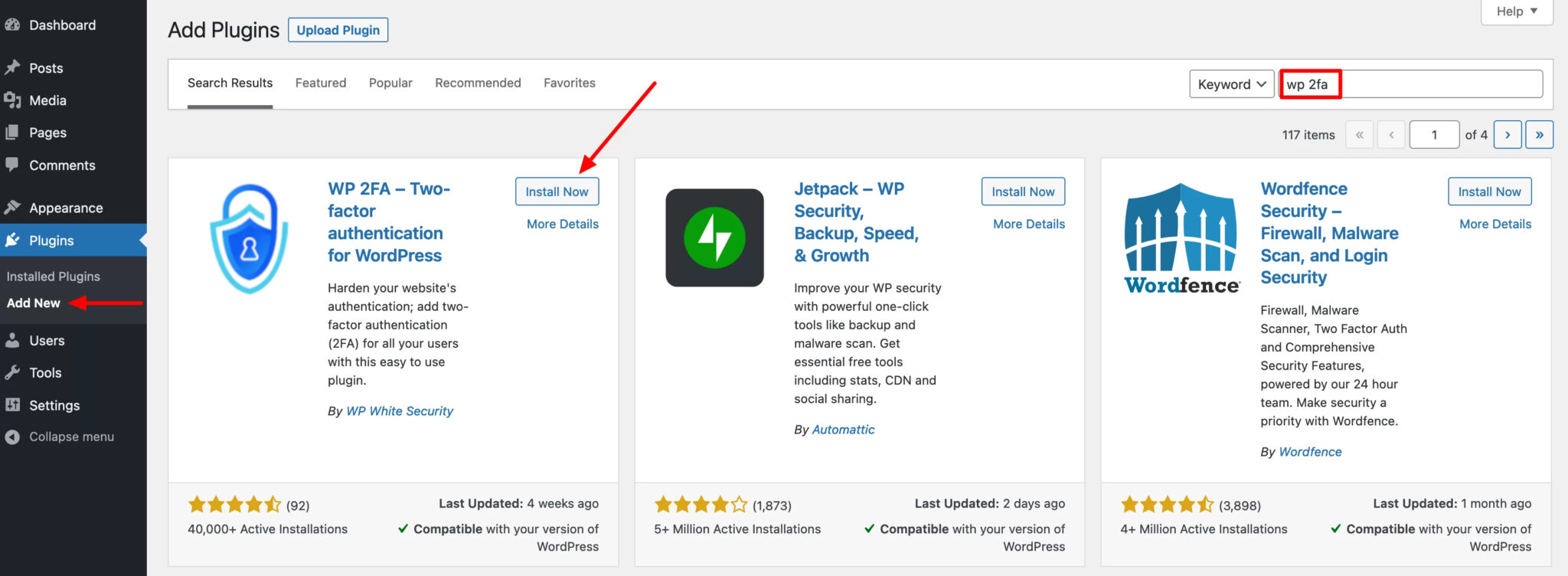Screen dimensions: 1568x576
Task: Click the WP 2FA shield logo
Action: [249, 239]
